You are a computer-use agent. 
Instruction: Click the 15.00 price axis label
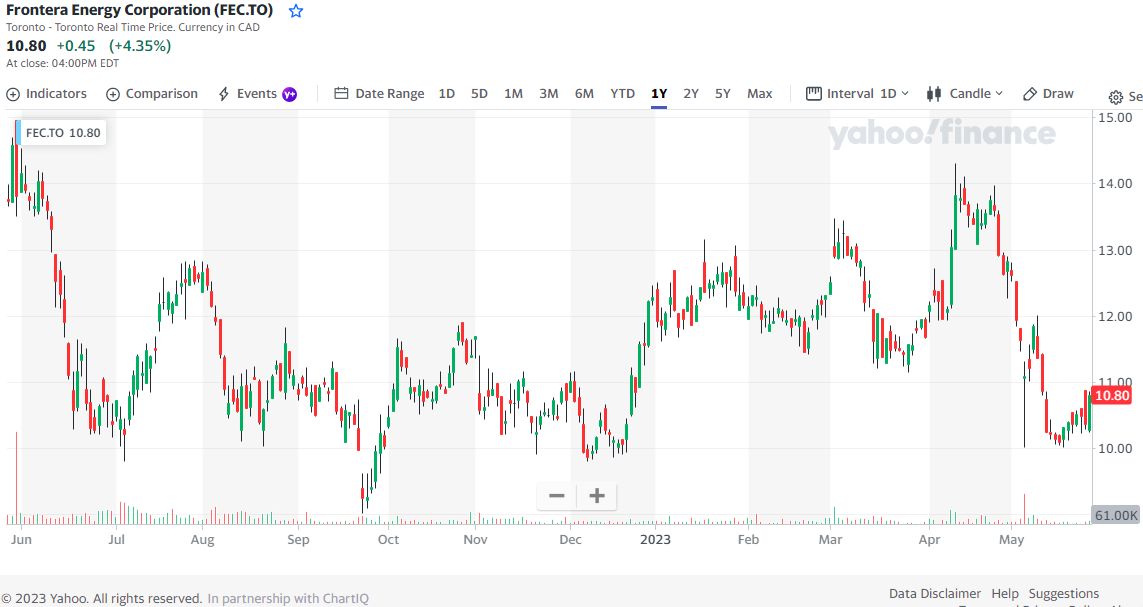pyautogui.click(x=1115, y=117)
